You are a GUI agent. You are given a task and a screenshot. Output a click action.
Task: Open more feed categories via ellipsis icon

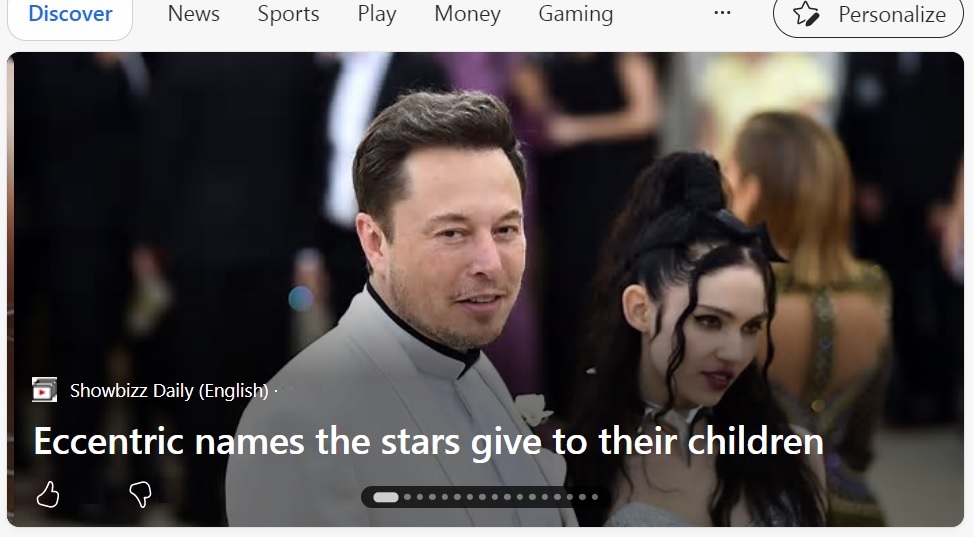(722, 13)
